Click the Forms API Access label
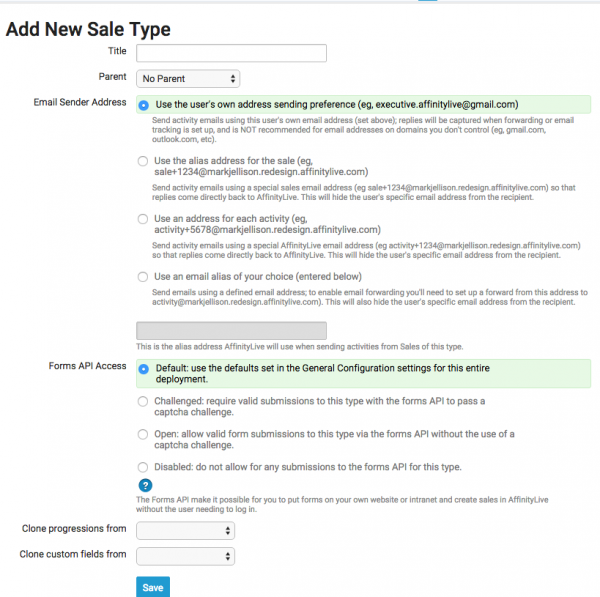The image size is (600, 597). pyautogui.click(x=87, y=366)
